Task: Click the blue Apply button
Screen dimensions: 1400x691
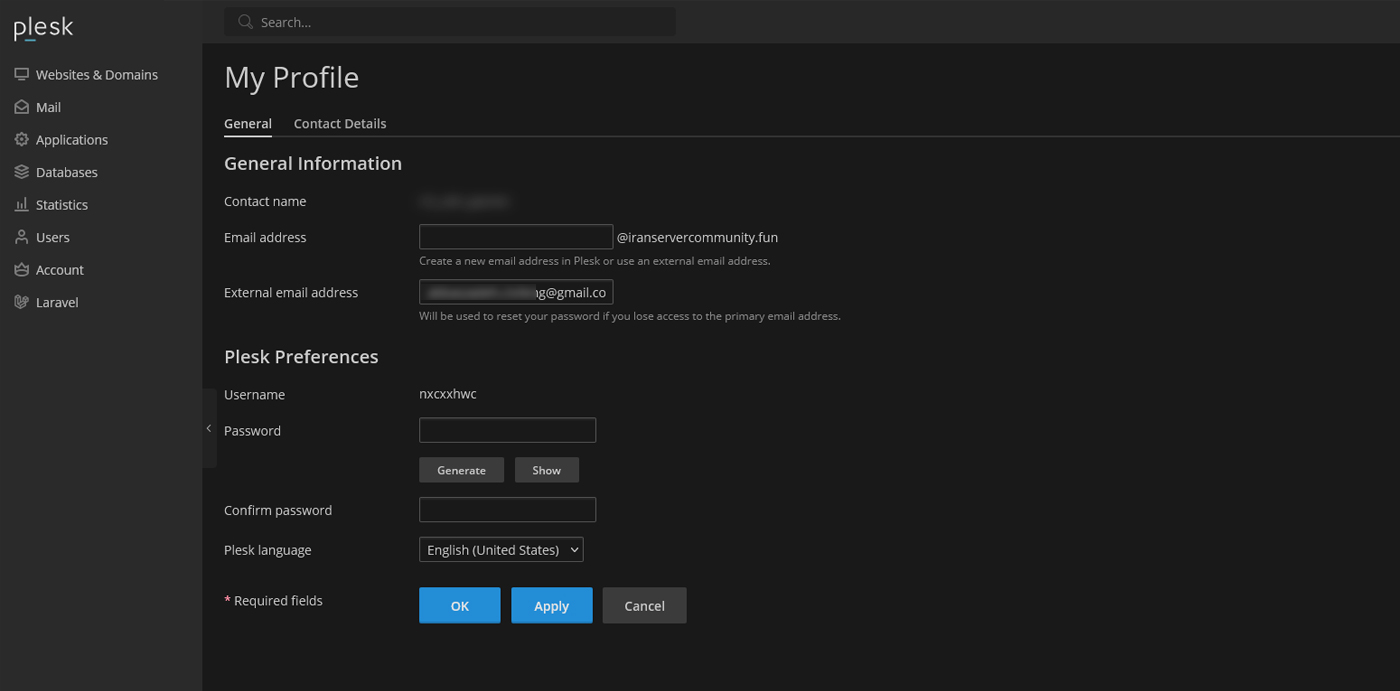Action: point(551,606)
